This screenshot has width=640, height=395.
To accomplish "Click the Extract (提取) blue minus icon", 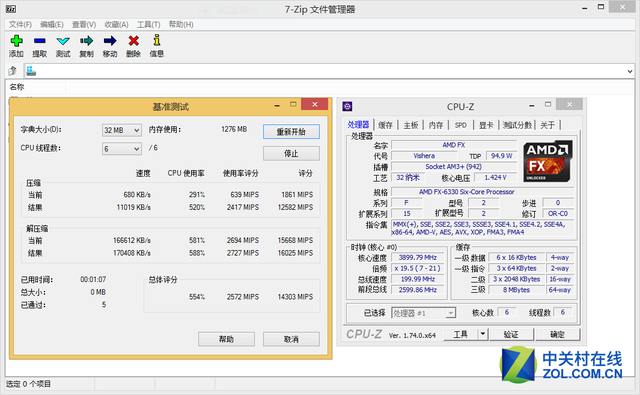I will click(x=40, y=41).
